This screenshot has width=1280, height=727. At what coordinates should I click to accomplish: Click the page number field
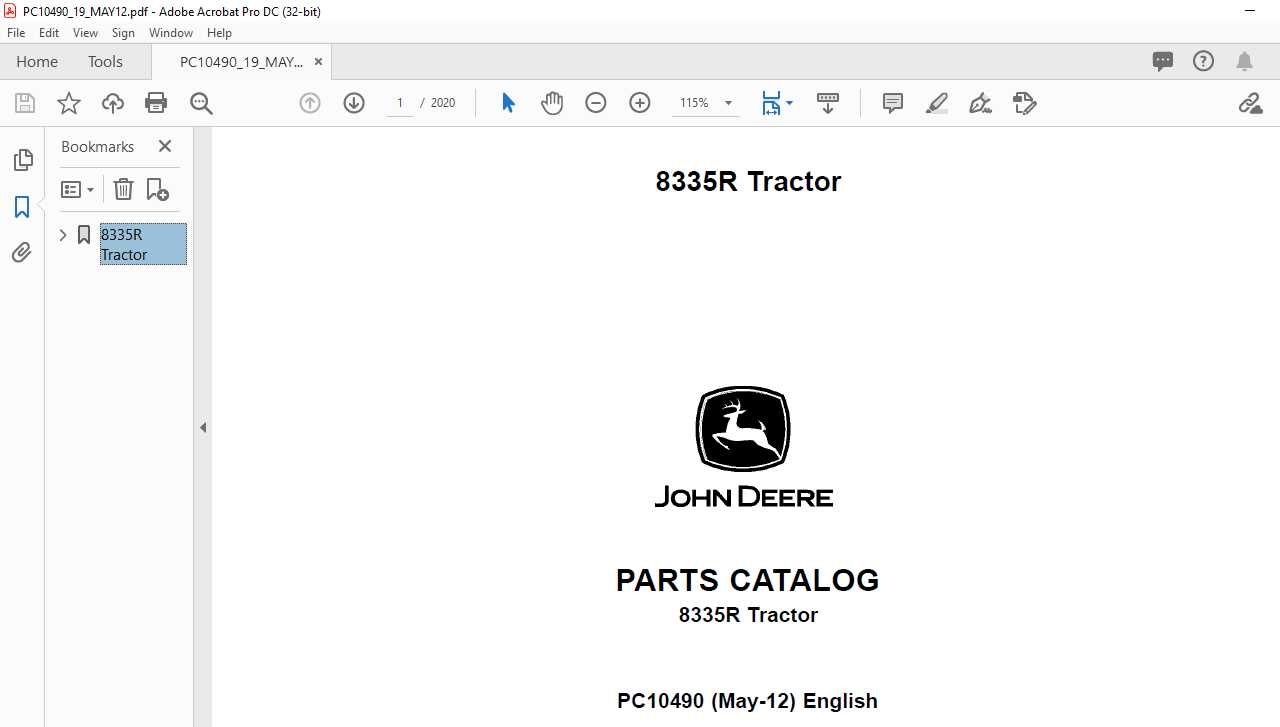tap(400, 103)
